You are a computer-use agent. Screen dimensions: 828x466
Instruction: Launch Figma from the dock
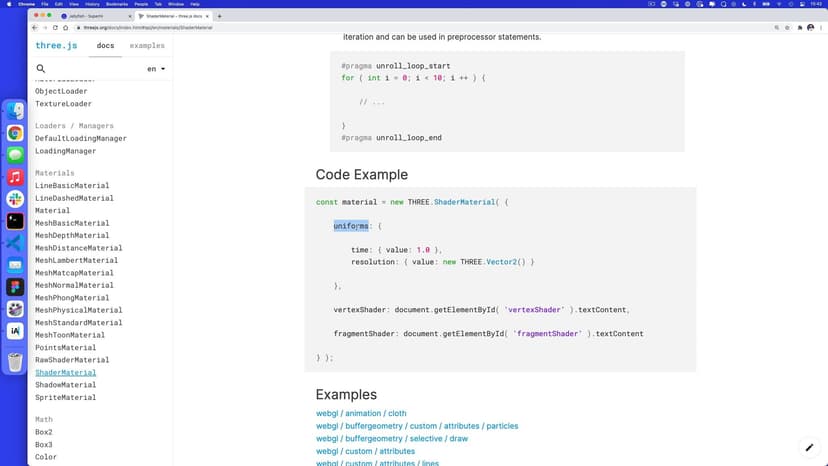(15, 286)
